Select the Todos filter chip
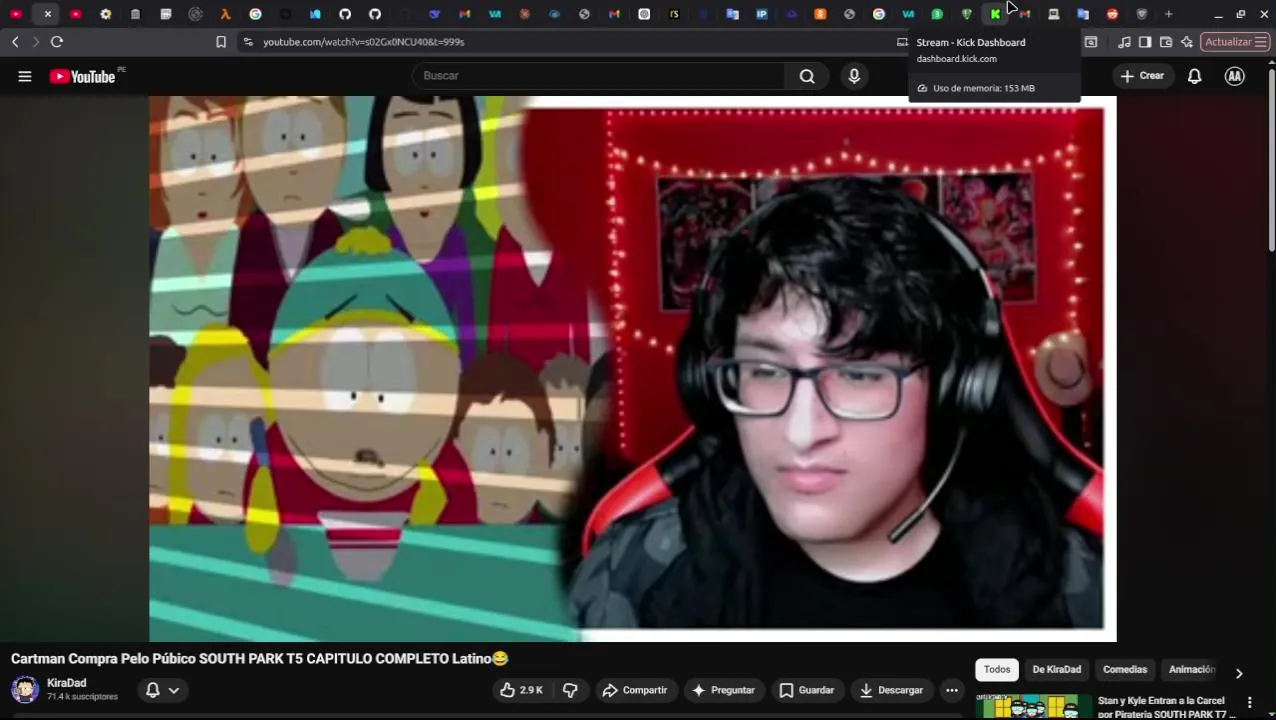The height and width of the screenshot is (720, 1276). tap(997, 670)
